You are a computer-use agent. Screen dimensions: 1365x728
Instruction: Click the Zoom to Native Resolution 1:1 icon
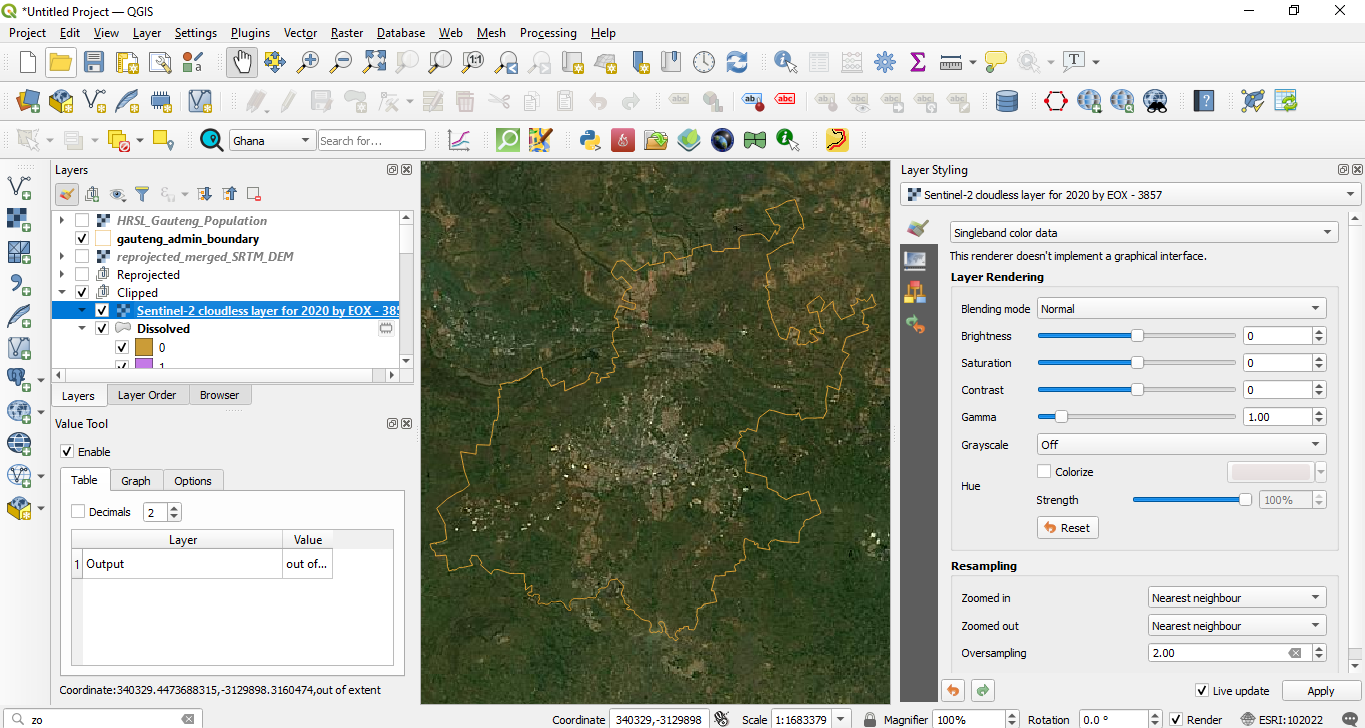click(x=473, y=62)
